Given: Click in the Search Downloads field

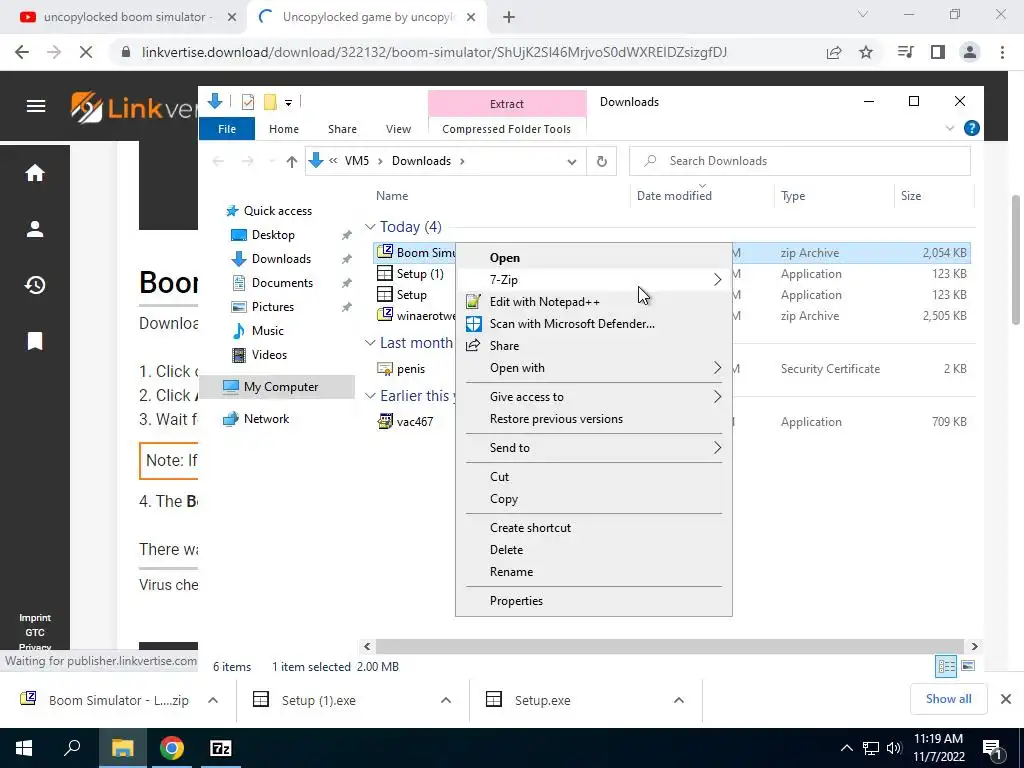Looking at the screenshot, I should [x=799, y=161].
